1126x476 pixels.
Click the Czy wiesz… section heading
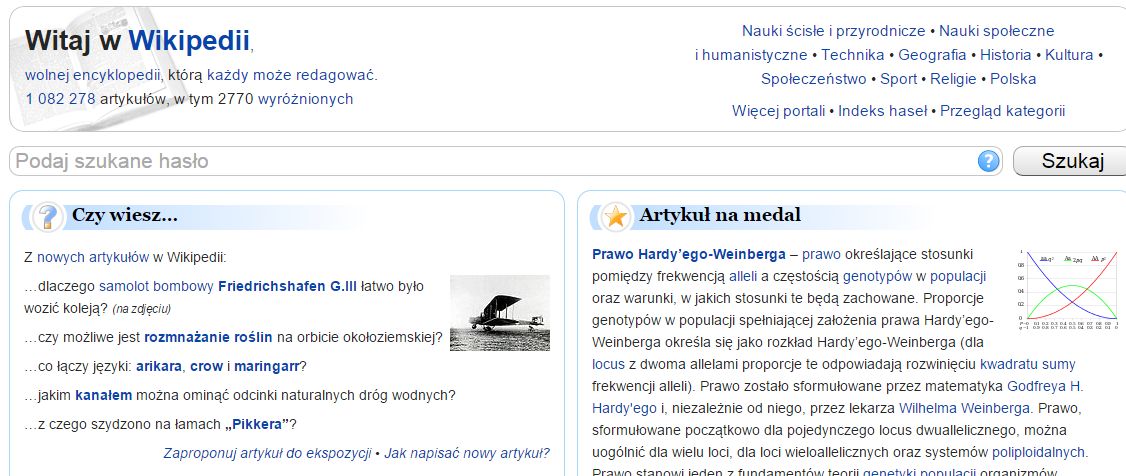coord(124,215)
